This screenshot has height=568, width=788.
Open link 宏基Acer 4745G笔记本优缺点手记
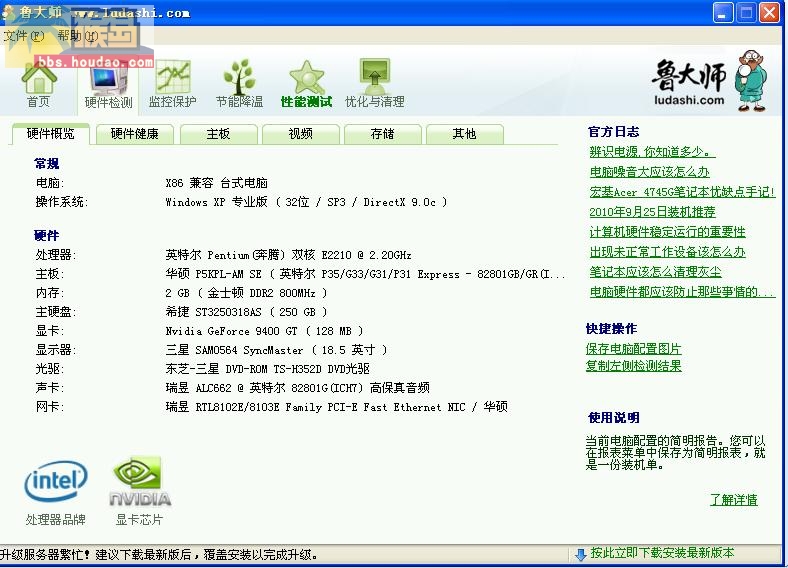point(682,192)
